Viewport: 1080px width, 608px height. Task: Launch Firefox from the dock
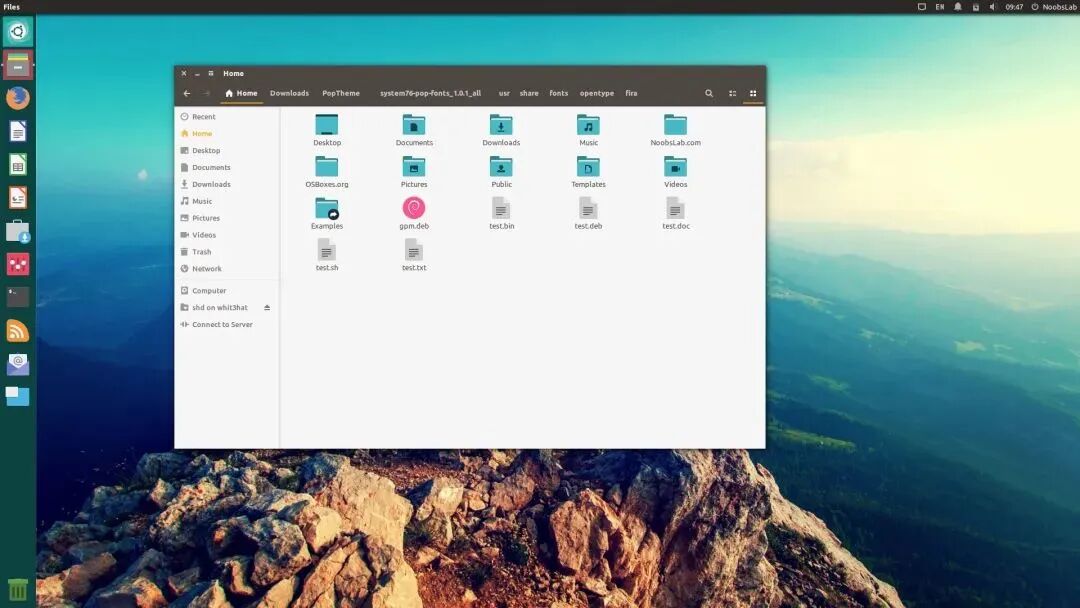tap(18, 98)
